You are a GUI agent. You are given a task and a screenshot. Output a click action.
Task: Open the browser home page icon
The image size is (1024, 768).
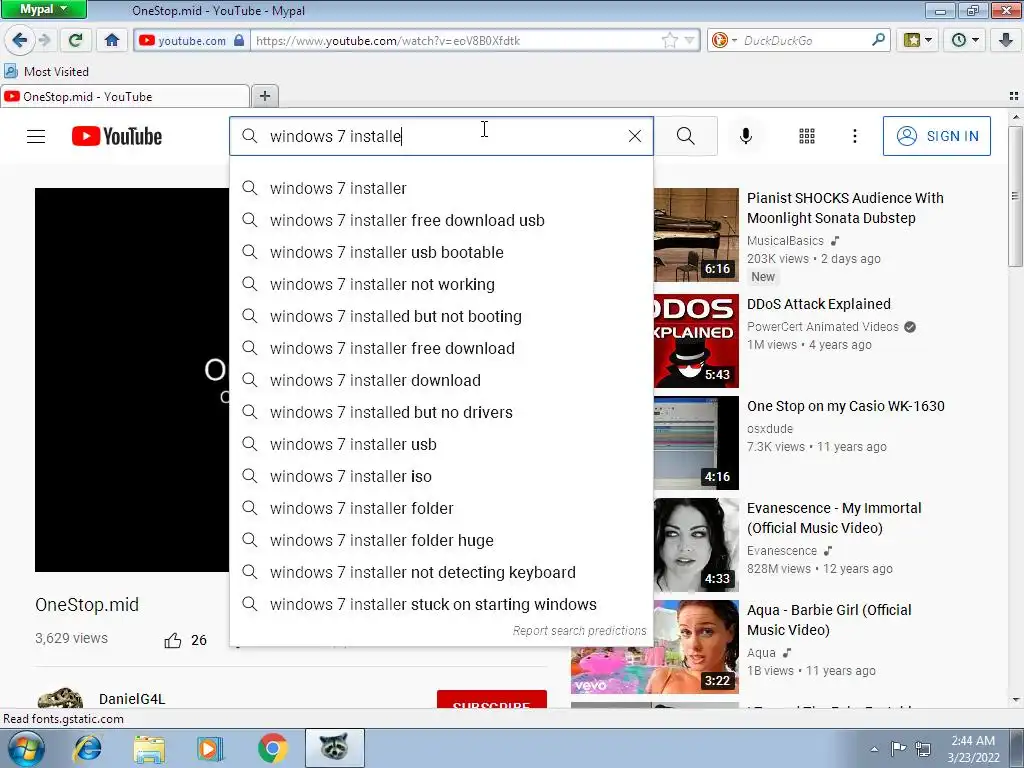pos(112,40)
